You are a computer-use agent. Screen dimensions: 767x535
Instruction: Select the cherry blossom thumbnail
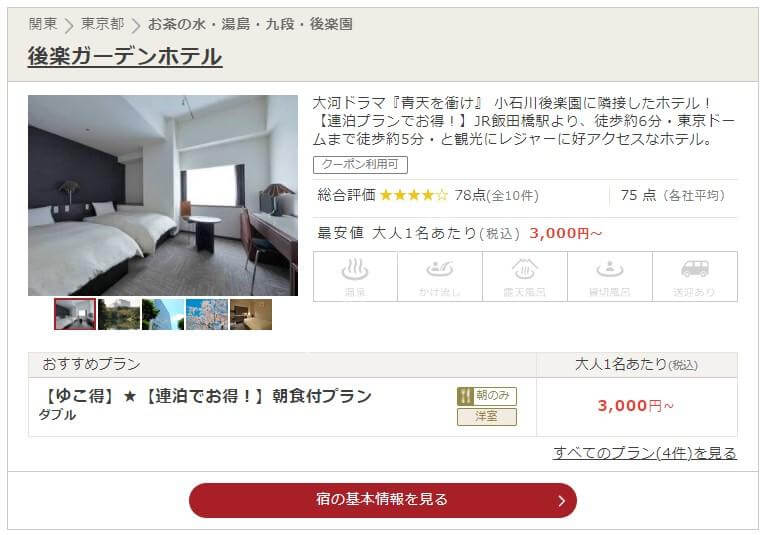coord(207,314)
